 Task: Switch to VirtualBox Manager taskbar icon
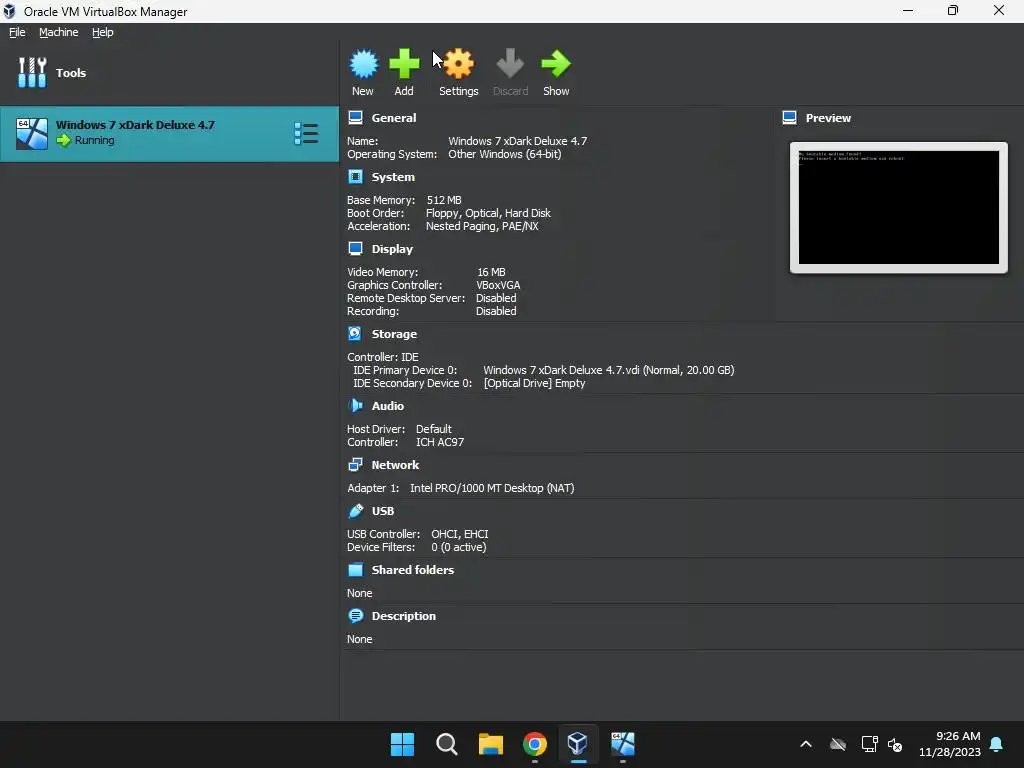pyautogui.click(x=578, y=744)
